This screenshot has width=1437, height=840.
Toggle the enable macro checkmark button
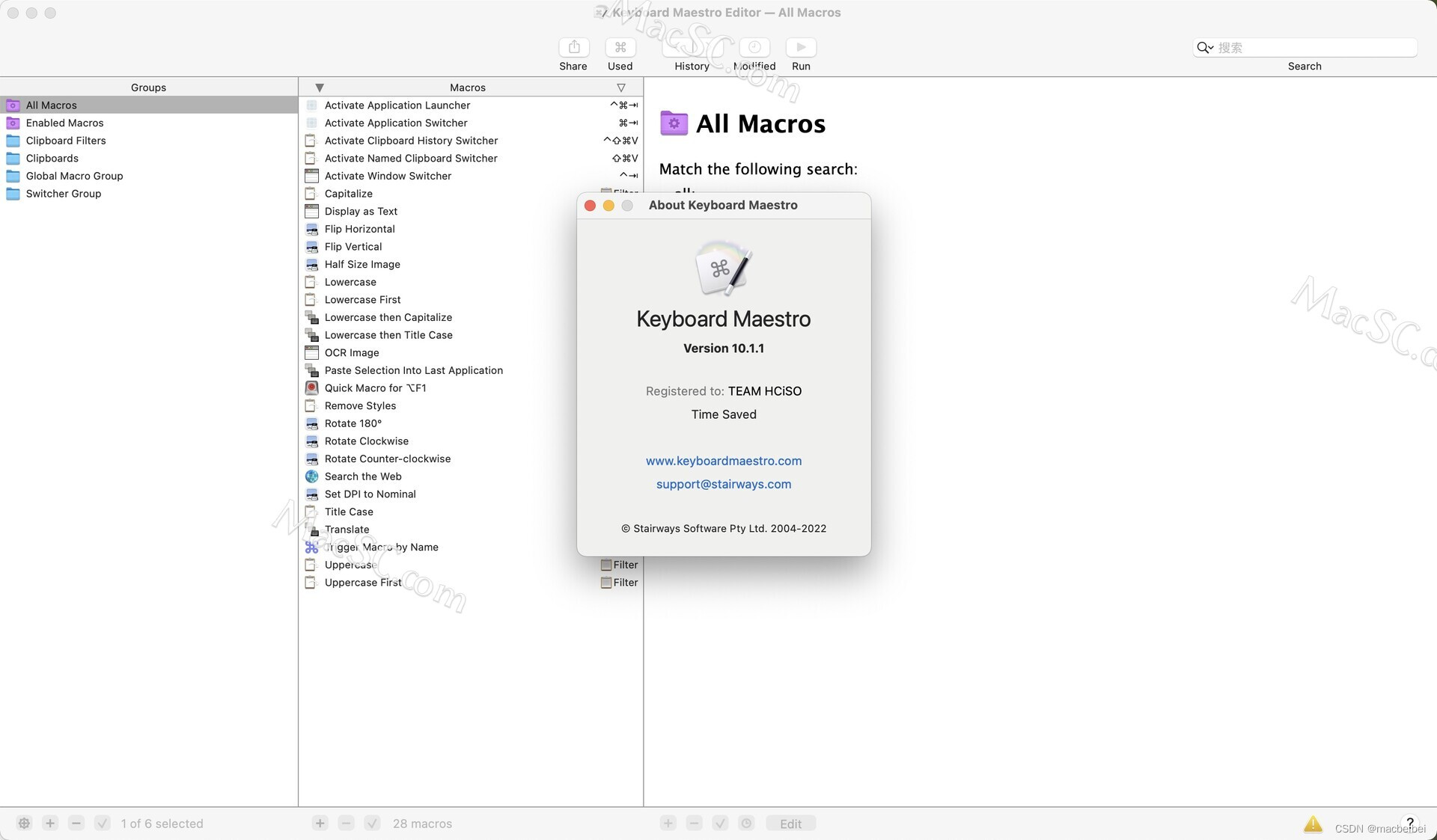(x=372, y=824)
